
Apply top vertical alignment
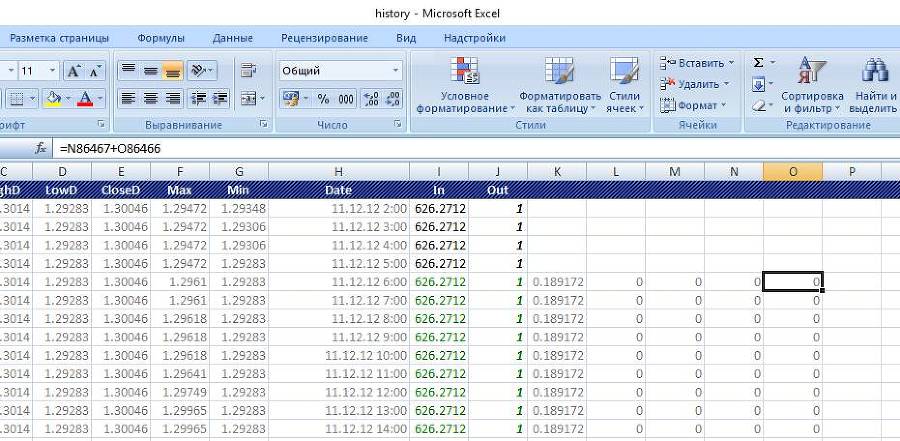coord(129,71)
